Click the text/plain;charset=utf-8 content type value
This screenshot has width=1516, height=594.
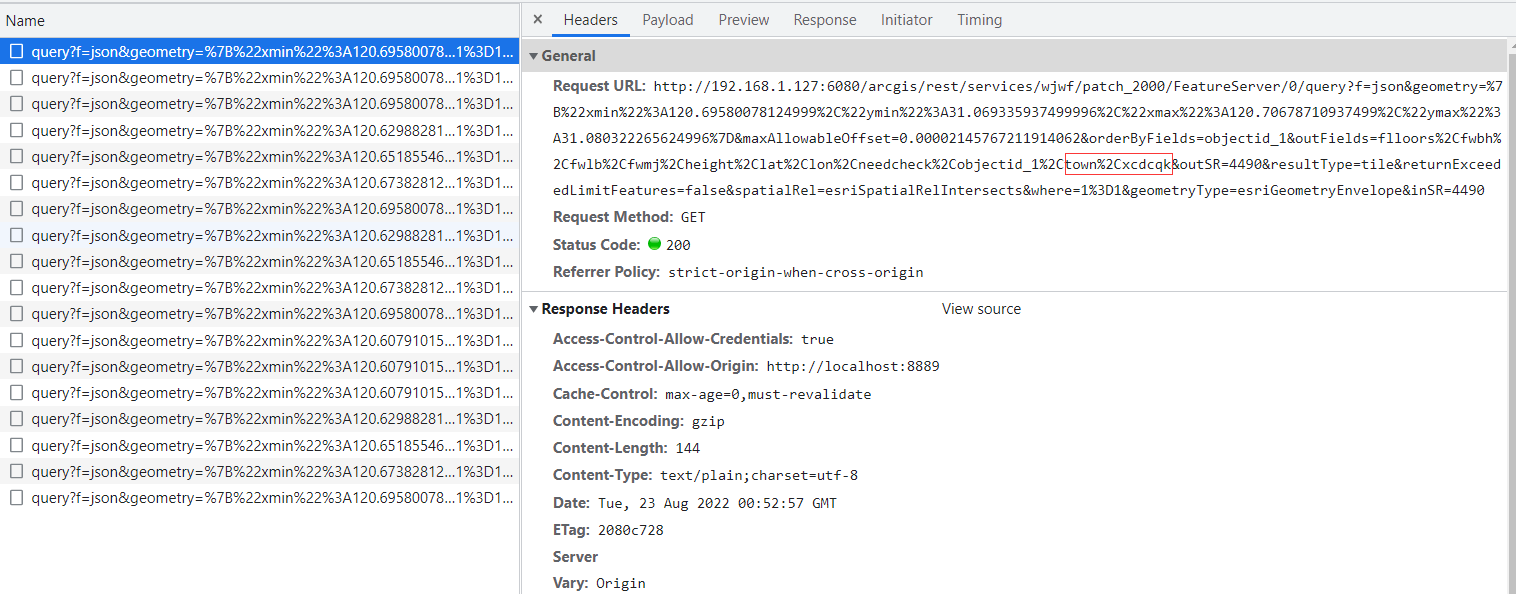tap(759, 476)
